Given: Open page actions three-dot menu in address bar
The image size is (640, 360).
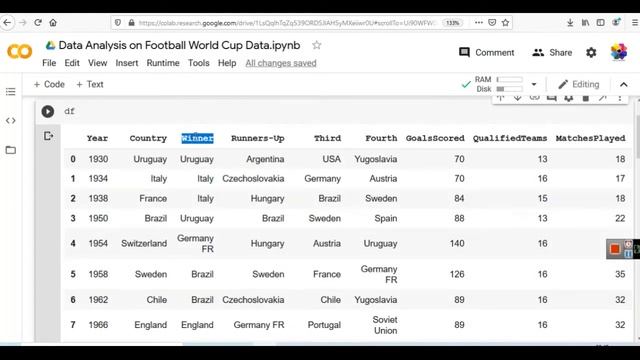Looking at the screenshot, I should click(x=479, y=22).
